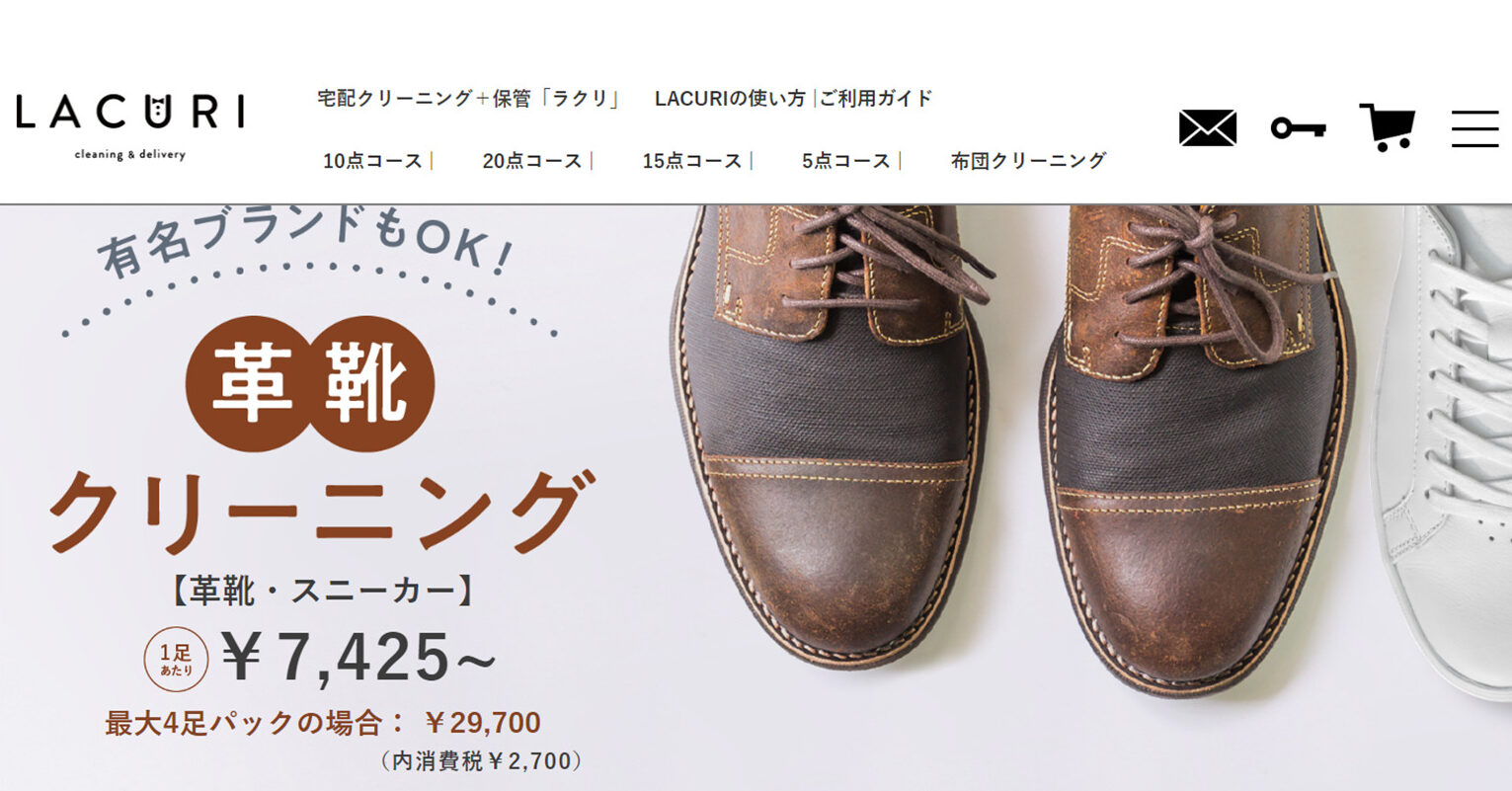Click the ￥7,425〜 price text
The width and height of the screenshot is (1512, 791).
[358, 658]
